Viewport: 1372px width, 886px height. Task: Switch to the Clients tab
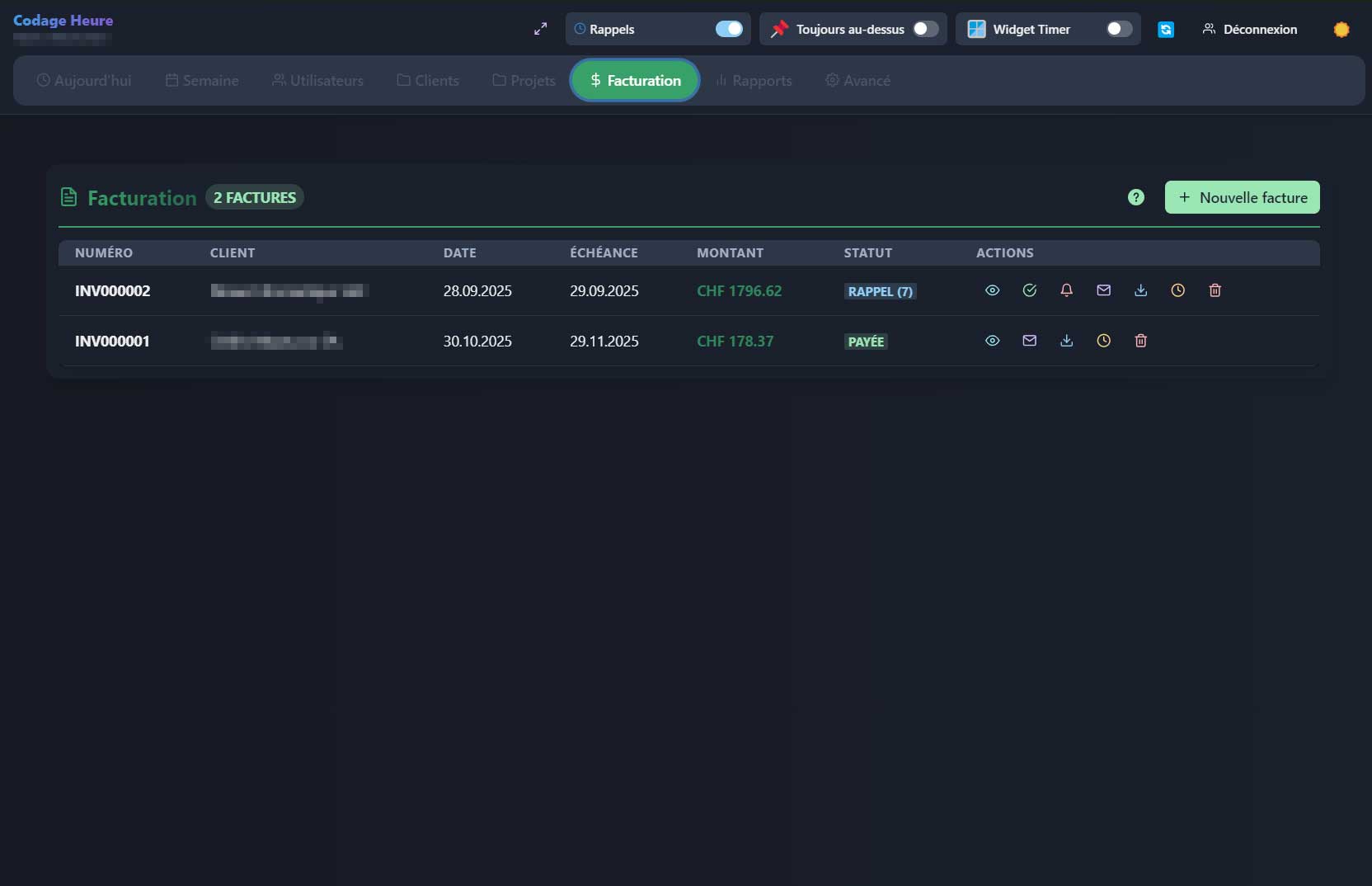click(x=428, y=81)
